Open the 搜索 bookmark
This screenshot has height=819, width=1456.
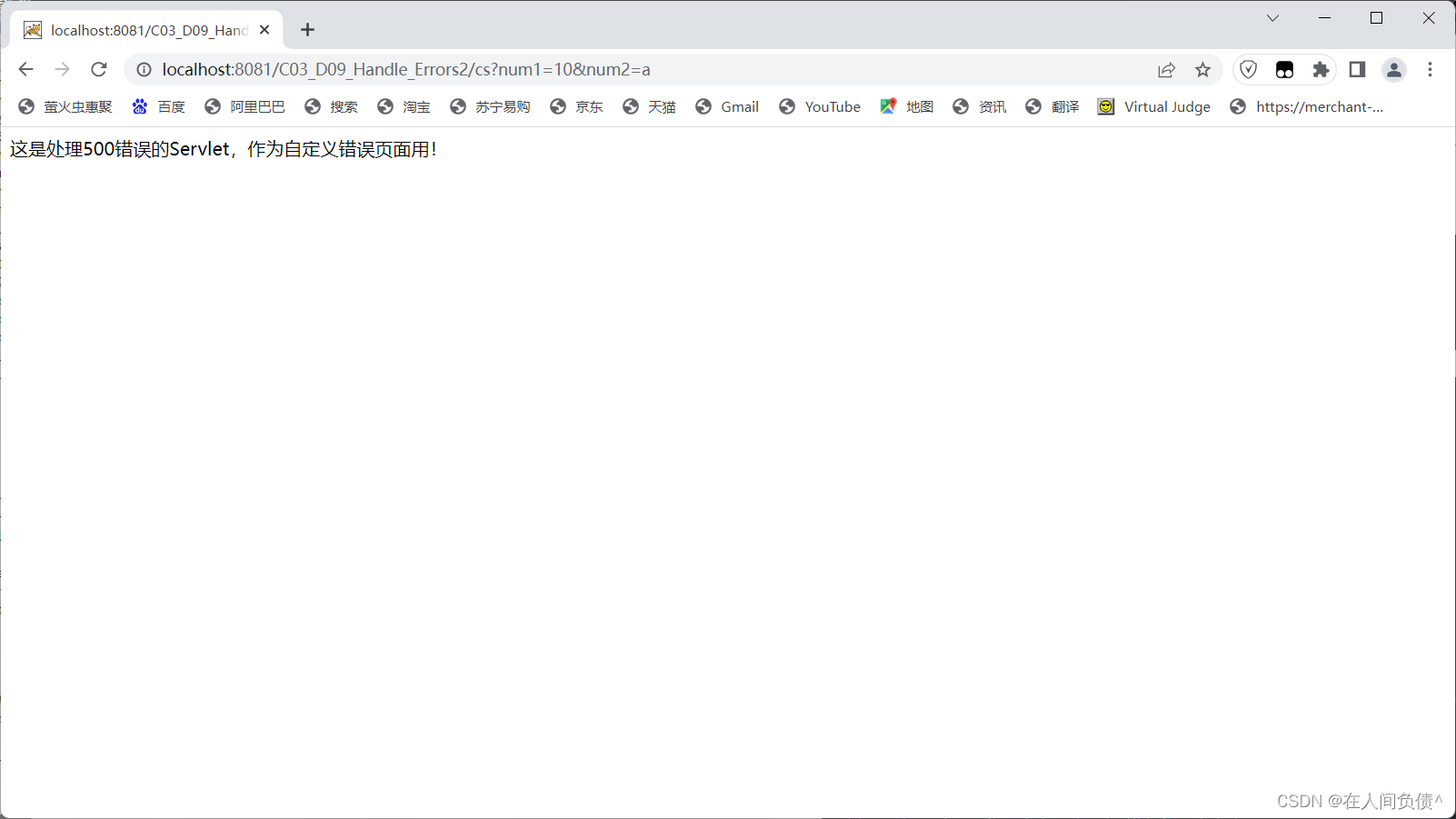coord(331,106)
